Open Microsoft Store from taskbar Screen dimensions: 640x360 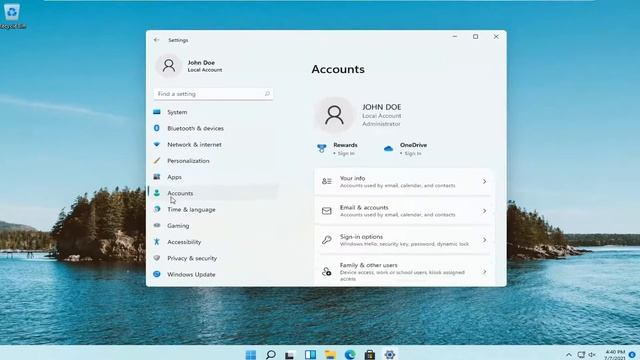tap(370, 354)
